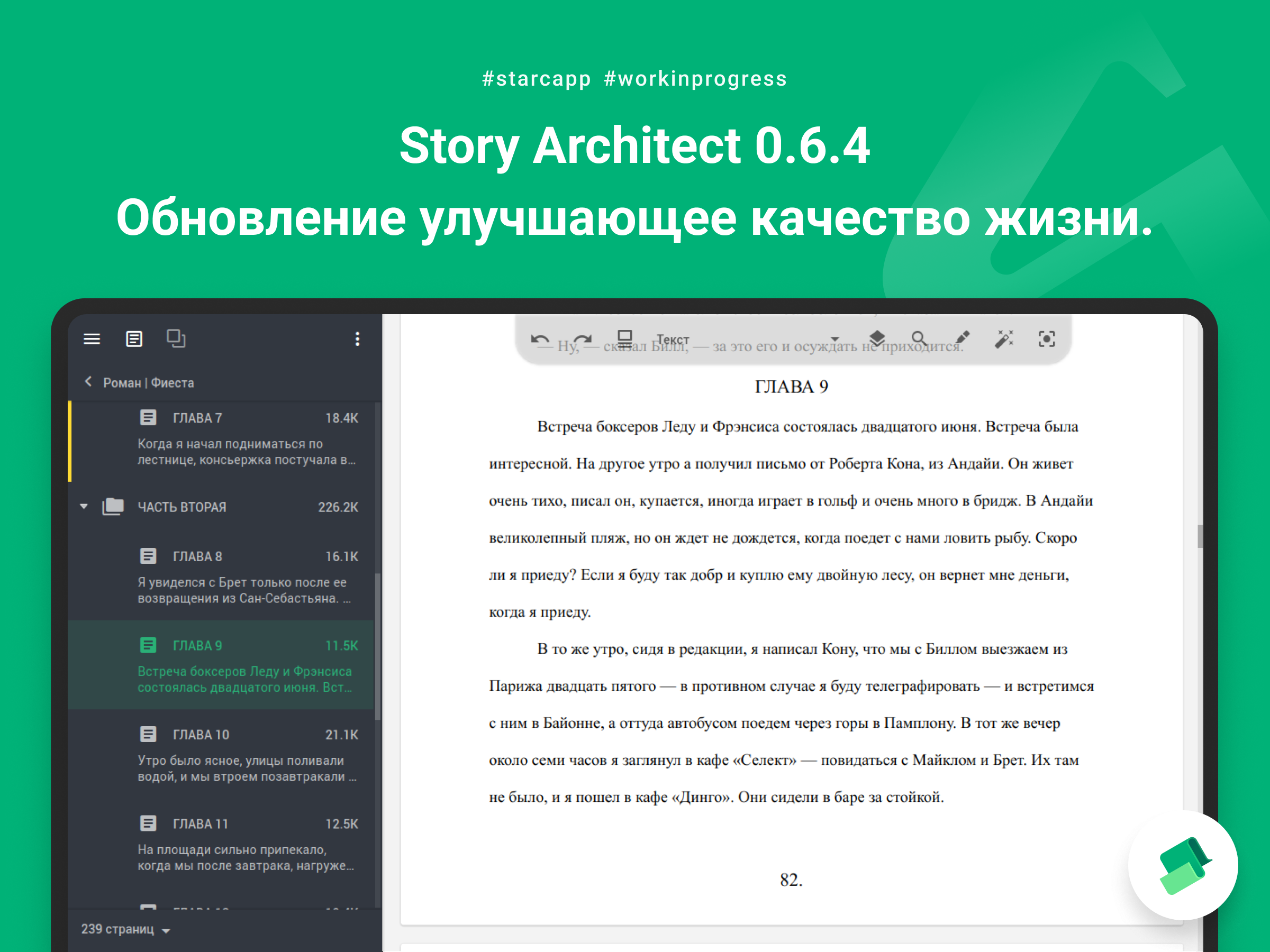Undo the last edit in the toolbar
The height and width of the screenshot is (952, 1270).
(540, 339)
